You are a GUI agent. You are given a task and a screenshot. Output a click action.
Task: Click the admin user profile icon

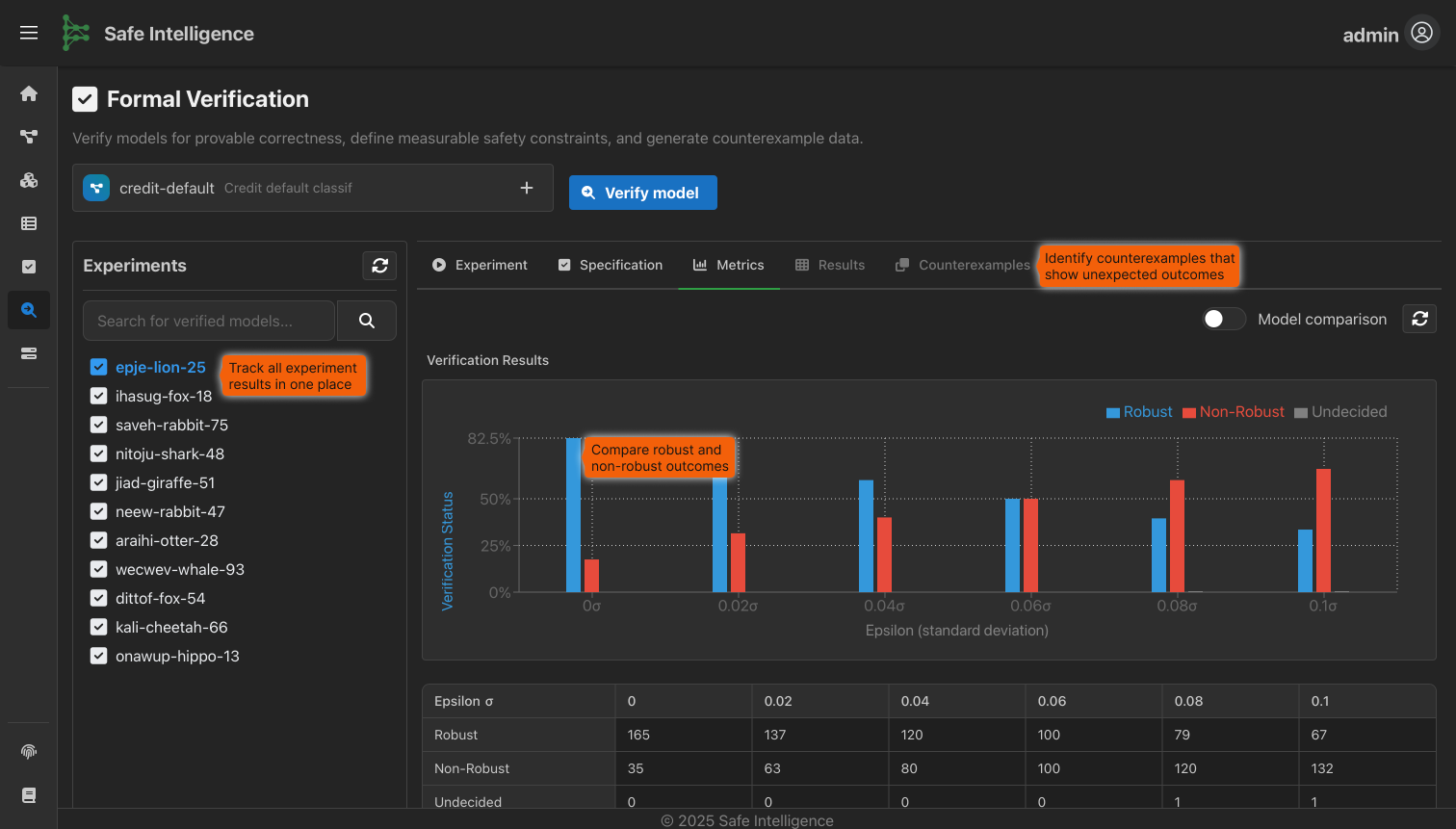1421,33
